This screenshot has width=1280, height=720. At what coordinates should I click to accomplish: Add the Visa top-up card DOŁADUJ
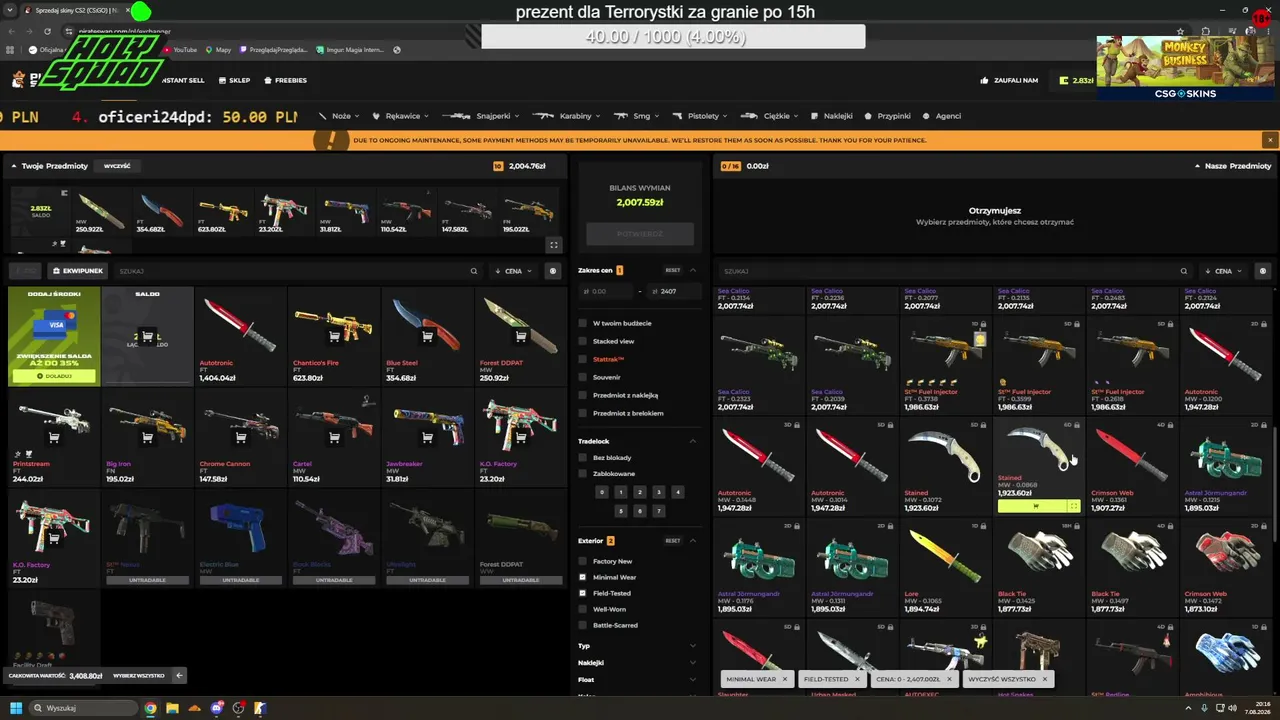coord(54,376)
